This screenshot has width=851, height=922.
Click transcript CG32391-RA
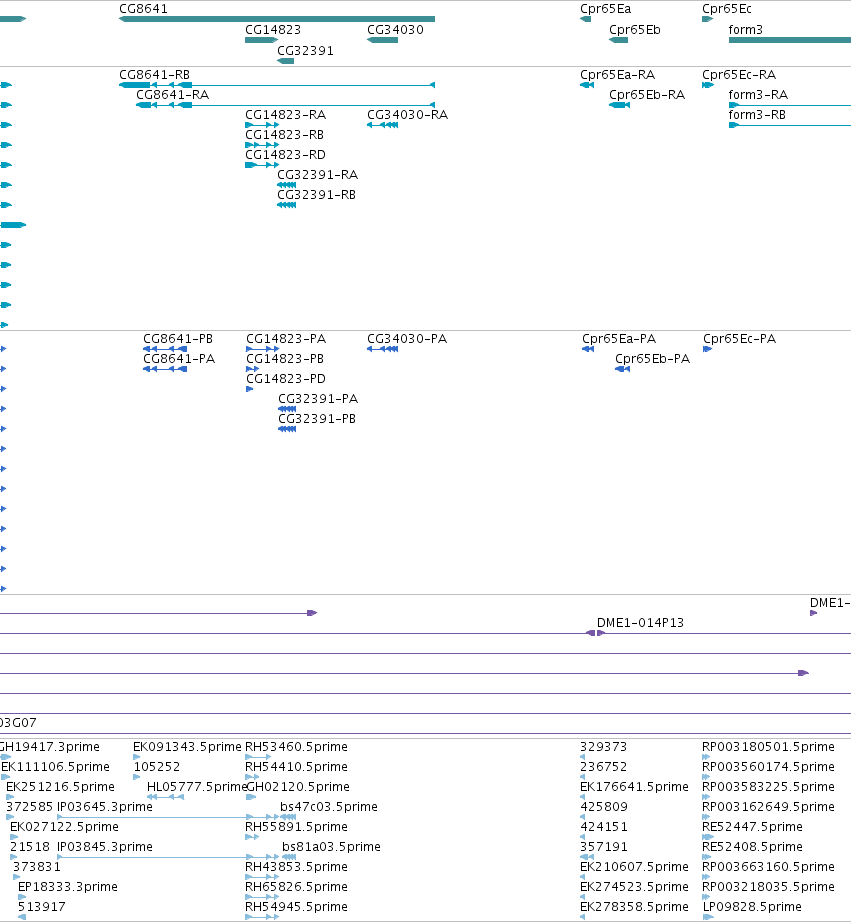click(x=286, y=185)
